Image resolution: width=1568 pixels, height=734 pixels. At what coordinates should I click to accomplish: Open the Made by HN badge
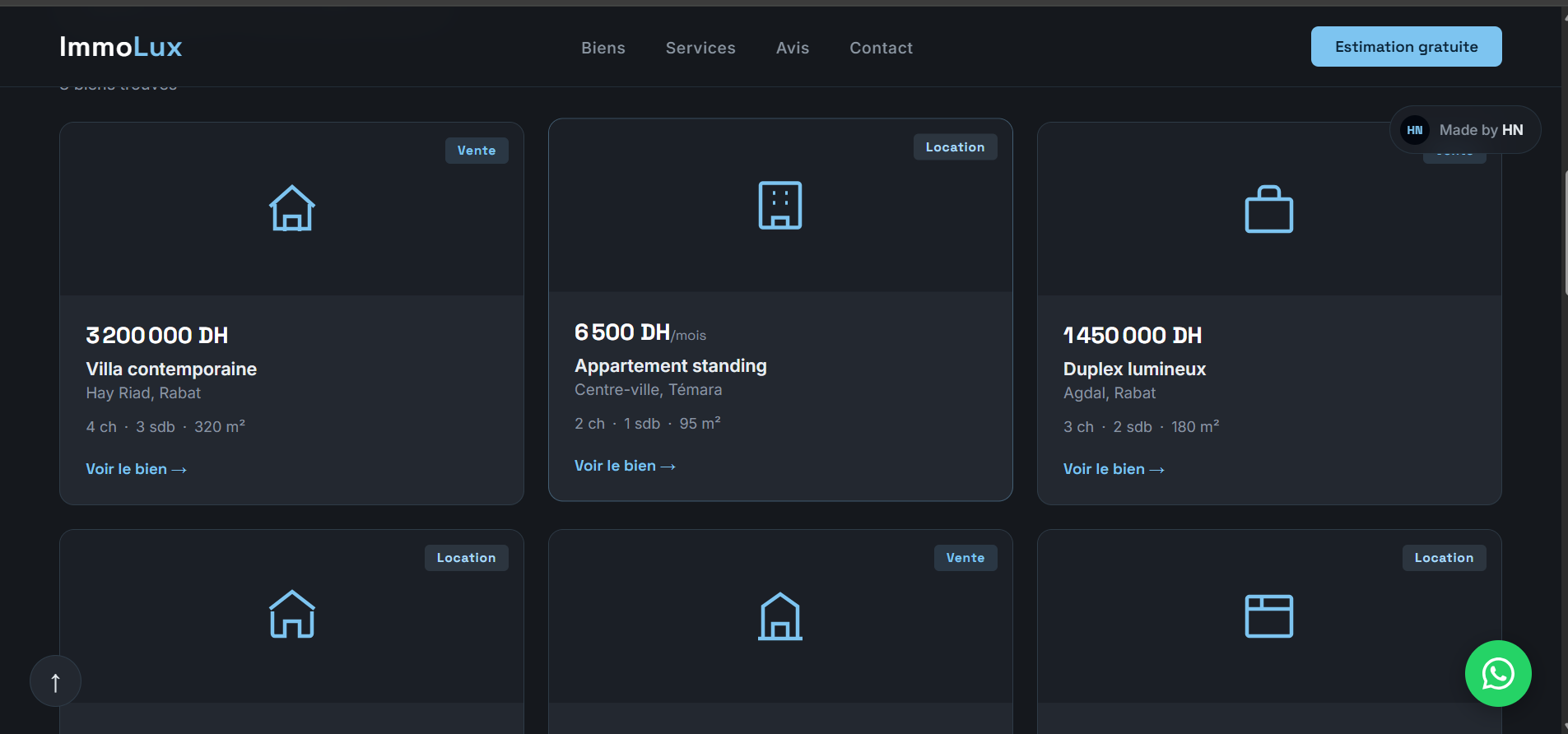(x=1465, y=130)
